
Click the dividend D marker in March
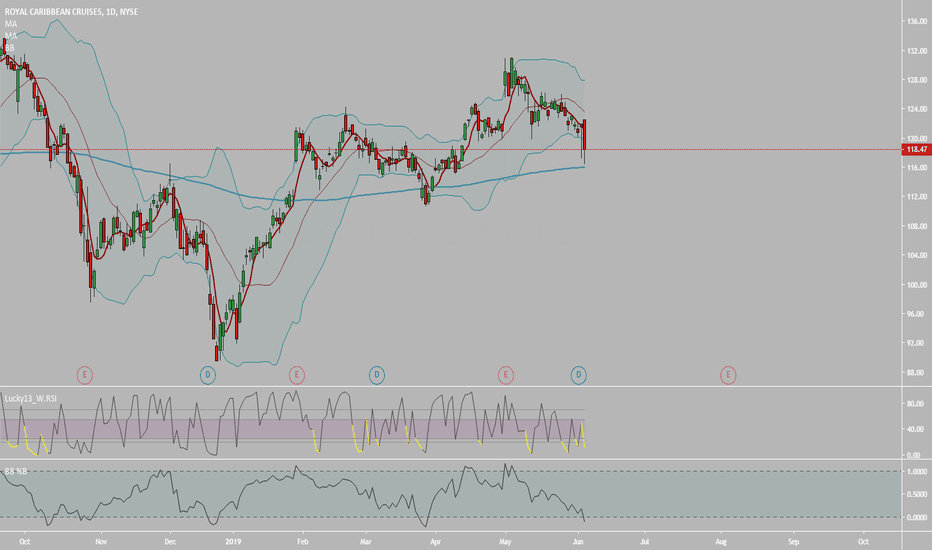point(376,375)
